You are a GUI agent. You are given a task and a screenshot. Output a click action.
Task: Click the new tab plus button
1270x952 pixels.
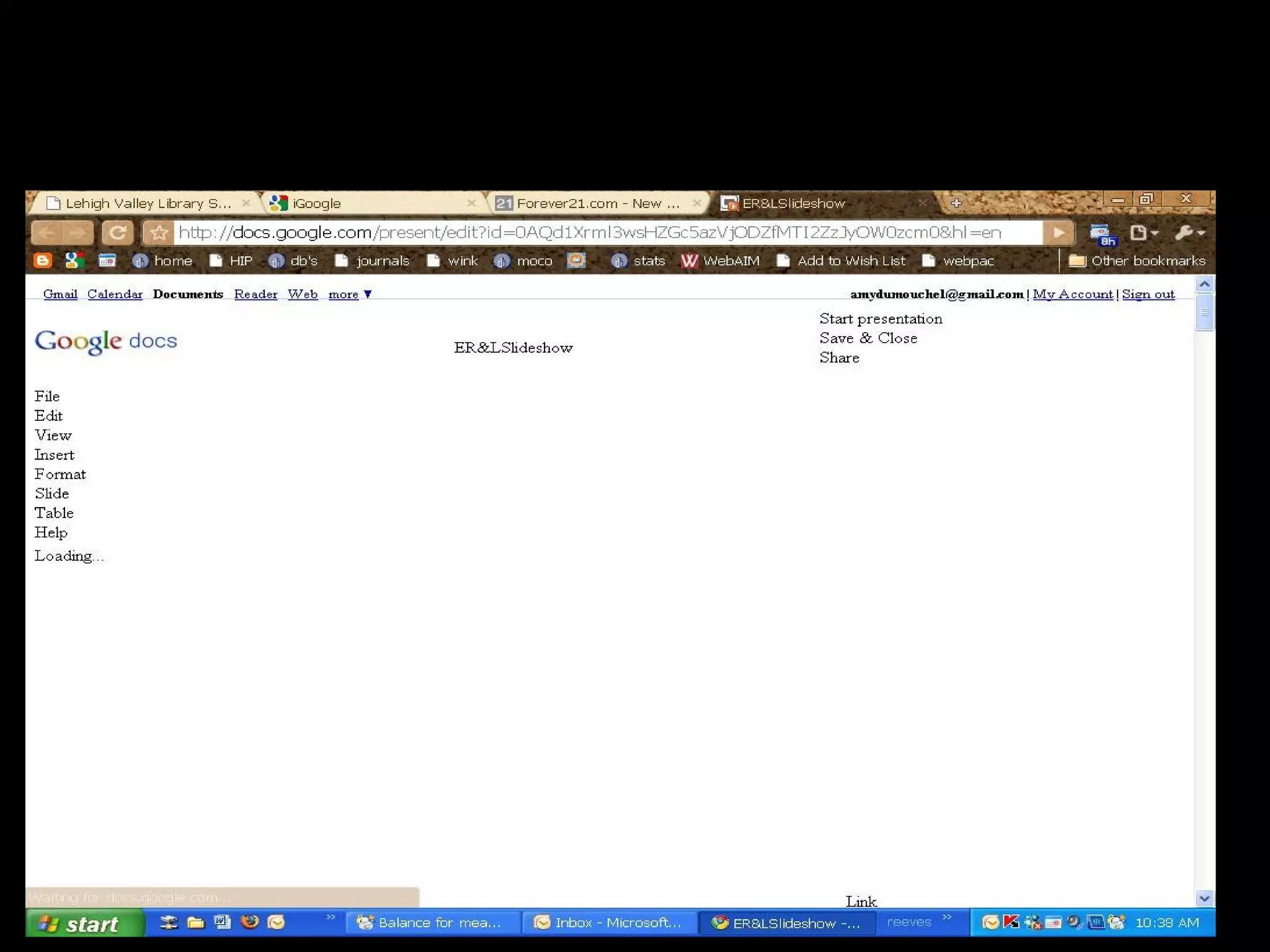tap(956, 203)
